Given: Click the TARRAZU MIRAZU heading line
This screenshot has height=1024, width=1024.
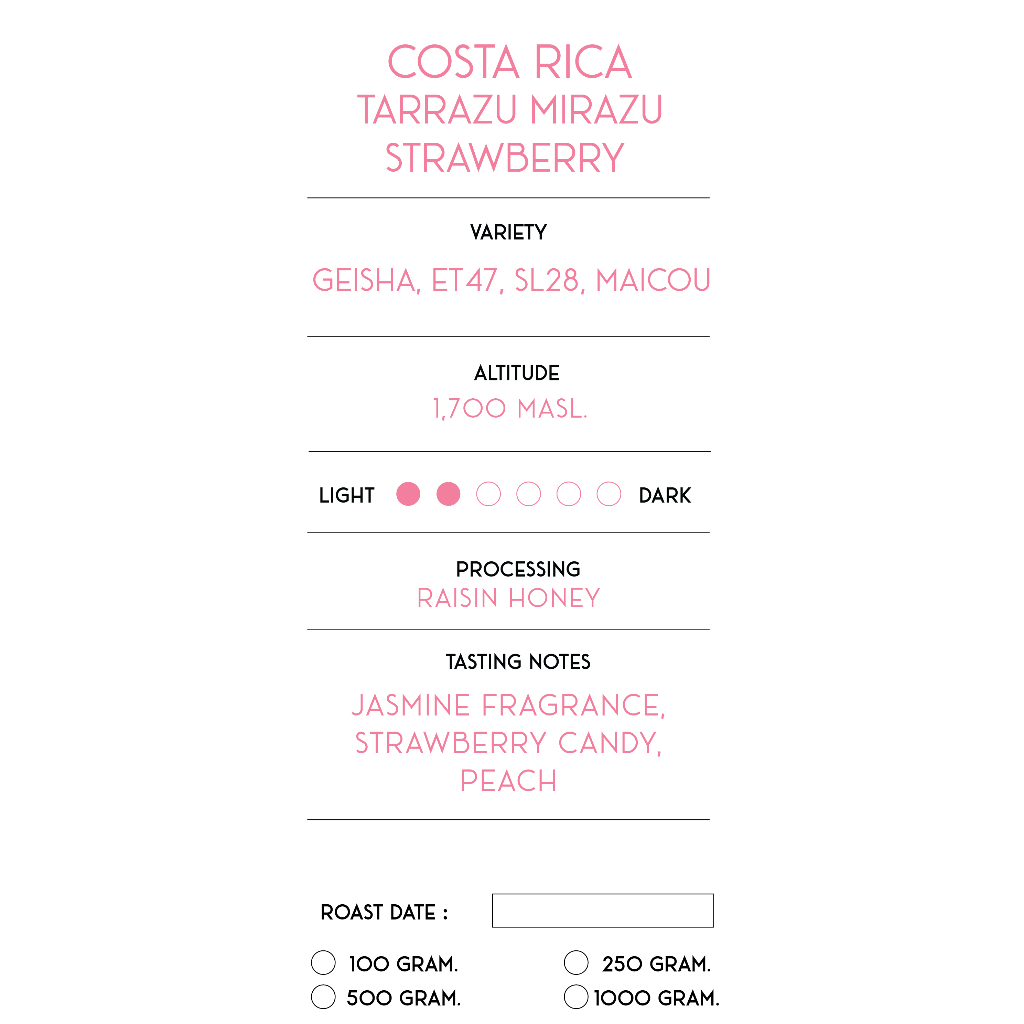Looking at the screenshot, I should point(509,110).
